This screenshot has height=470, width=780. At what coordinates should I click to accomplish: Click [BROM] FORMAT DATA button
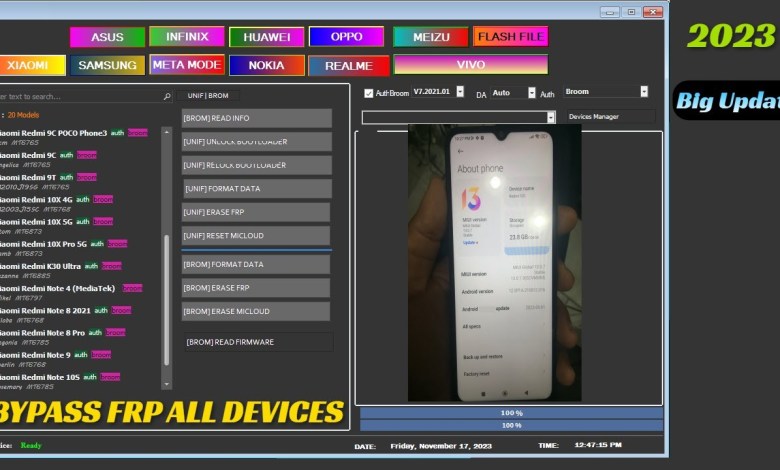coord(256,265)
